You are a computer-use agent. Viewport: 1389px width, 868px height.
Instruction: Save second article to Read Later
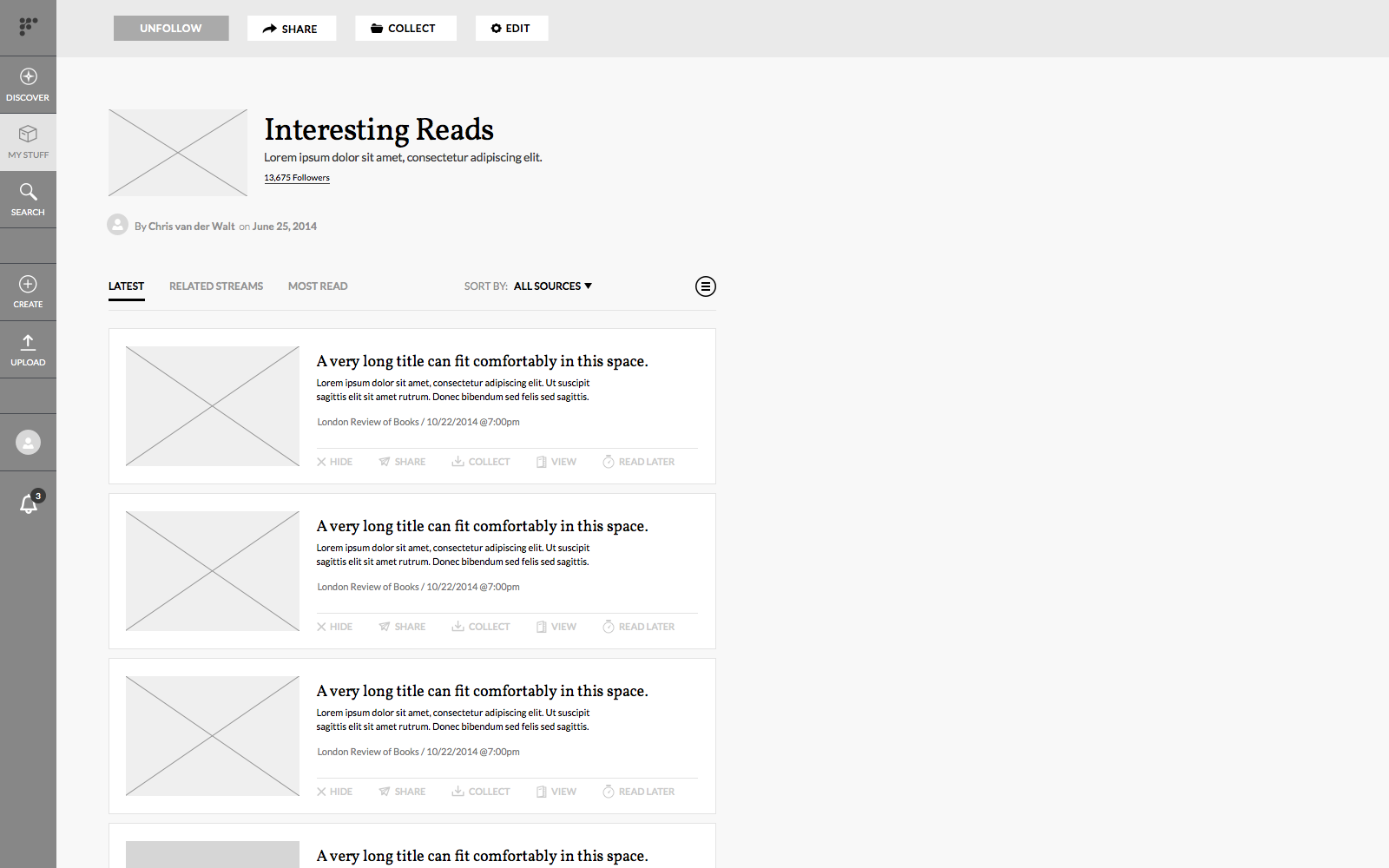[639, 627]
